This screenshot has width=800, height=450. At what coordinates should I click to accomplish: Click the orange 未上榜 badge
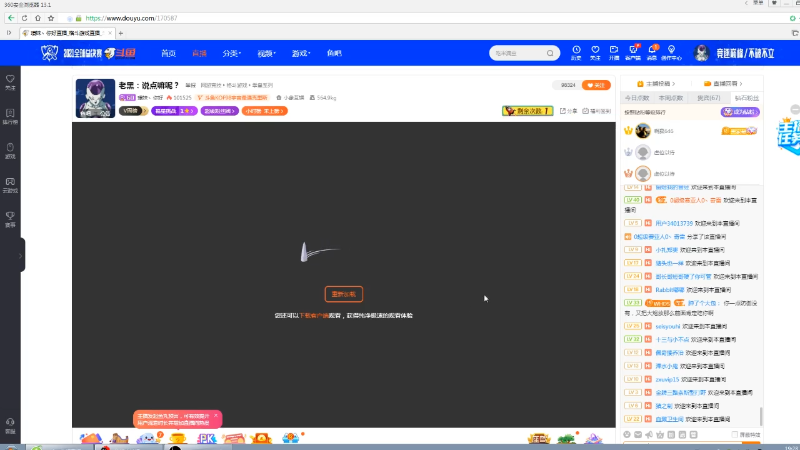coord(264,111)
